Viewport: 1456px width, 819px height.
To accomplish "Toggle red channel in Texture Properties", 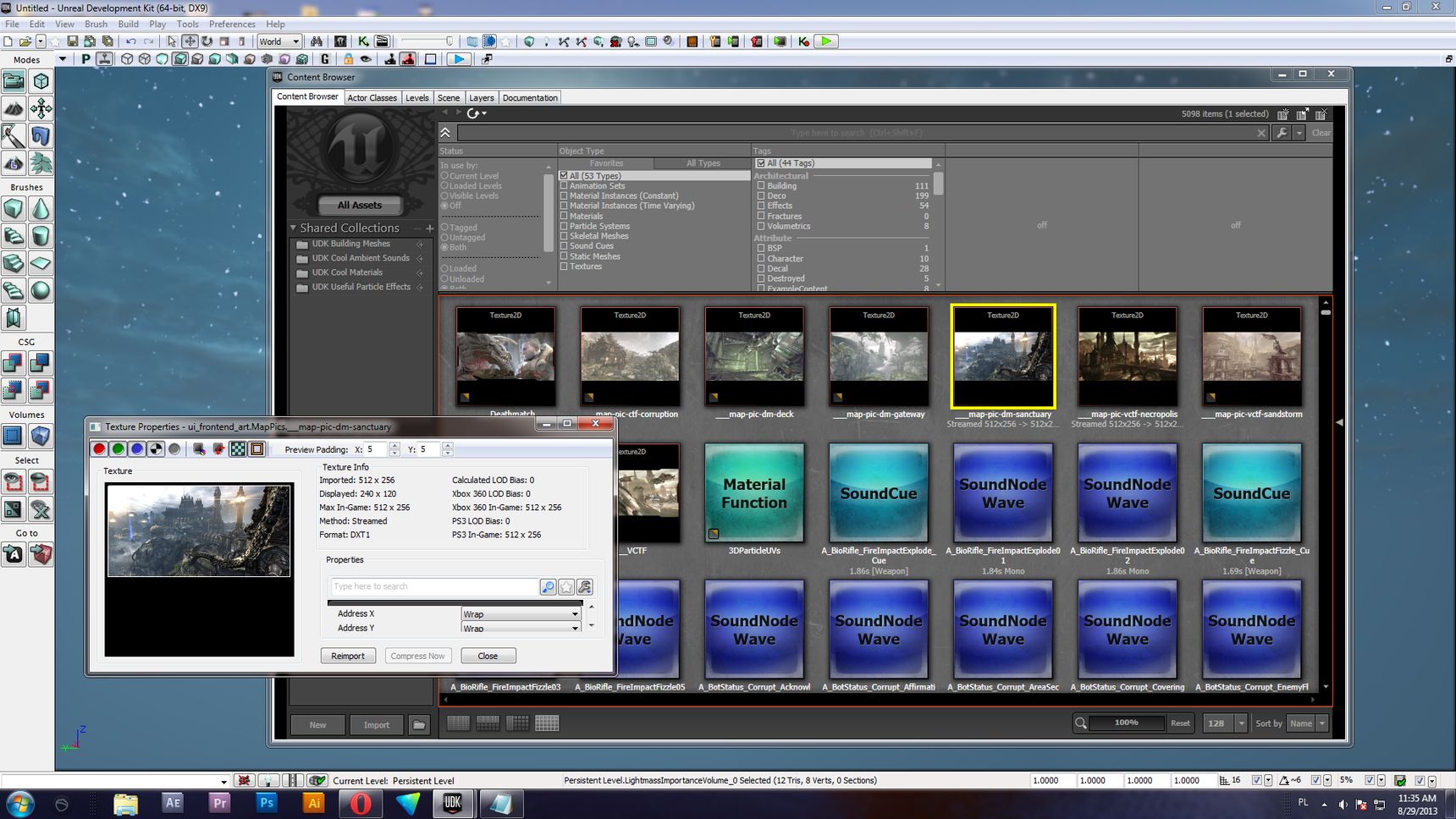I will tap(99, 449).
